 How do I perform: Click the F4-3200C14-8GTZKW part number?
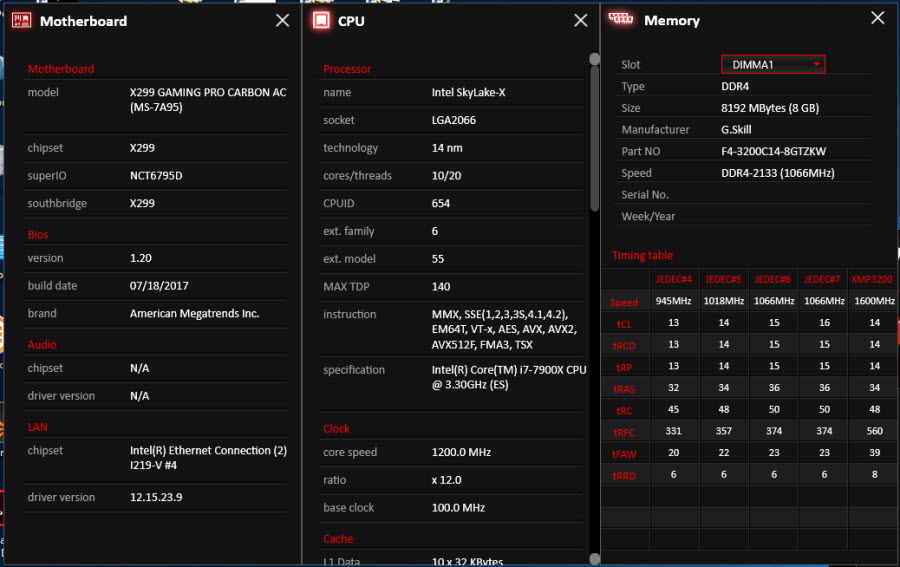click(x=773, y=151)
